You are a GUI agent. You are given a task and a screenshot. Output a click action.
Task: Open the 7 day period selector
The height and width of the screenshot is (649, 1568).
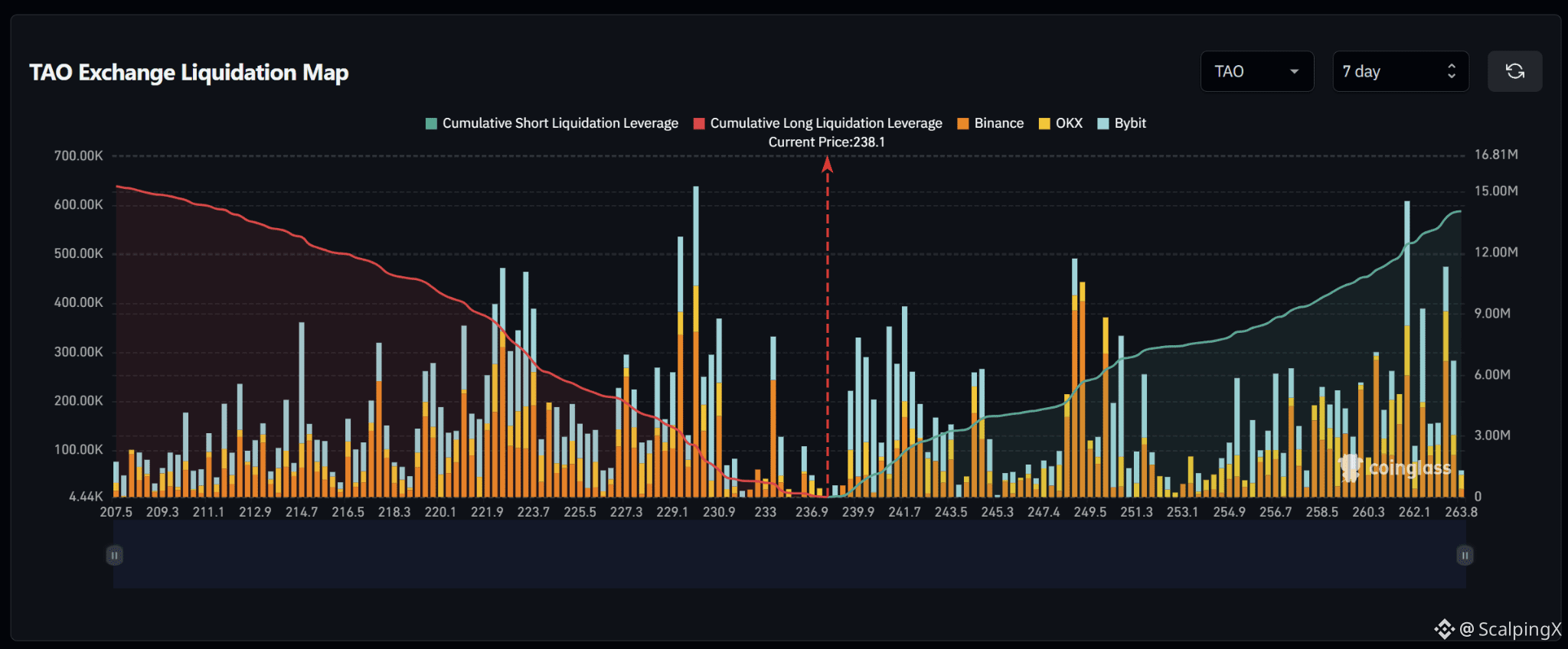pyautogui.click(x=1400, y=71)
